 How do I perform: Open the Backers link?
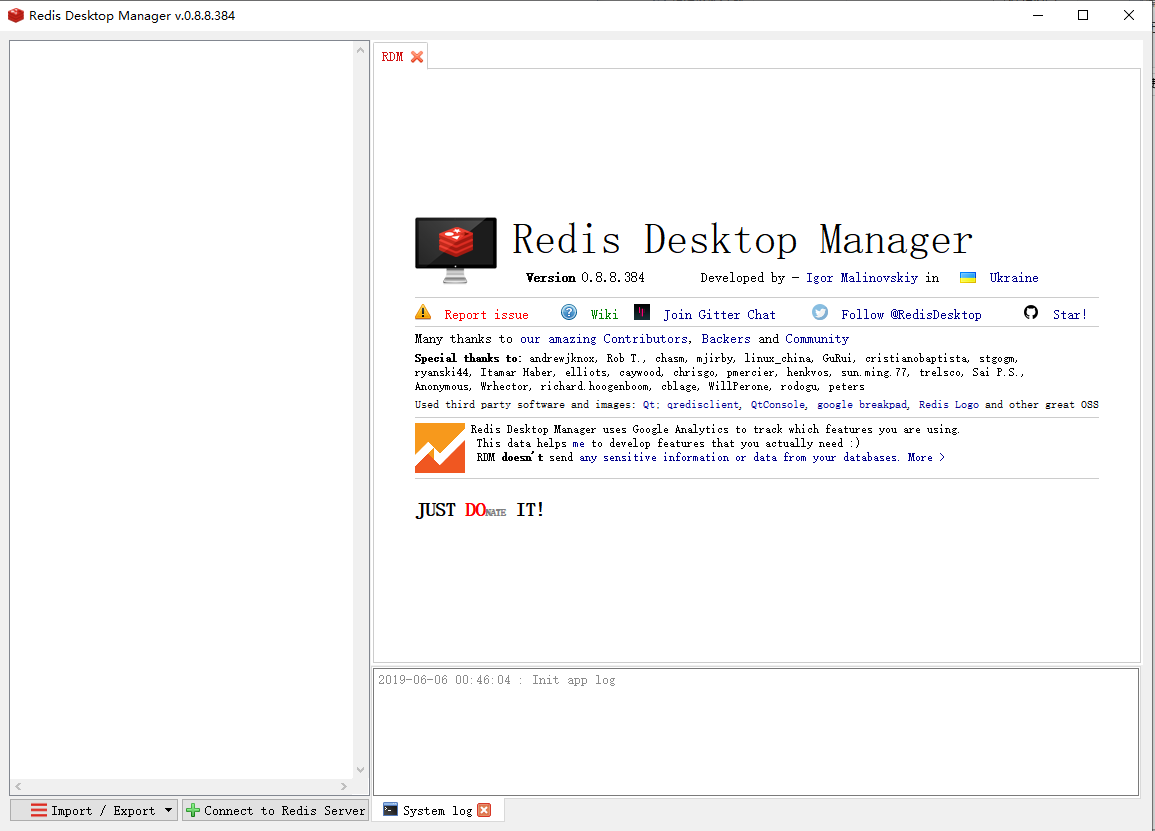click(726, 339)
